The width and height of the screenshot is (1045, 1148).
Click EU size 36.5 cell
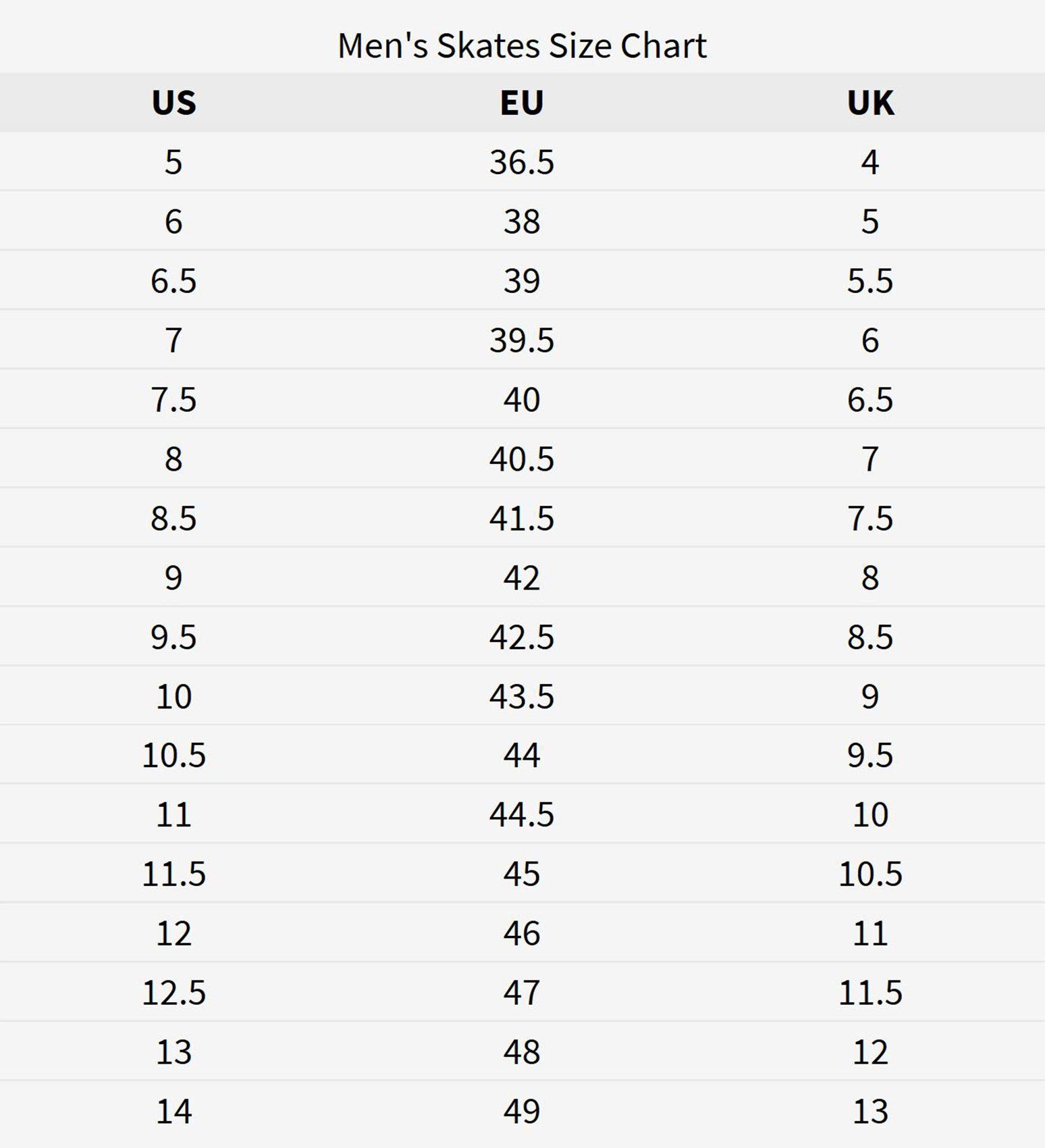tap(522, 162)
